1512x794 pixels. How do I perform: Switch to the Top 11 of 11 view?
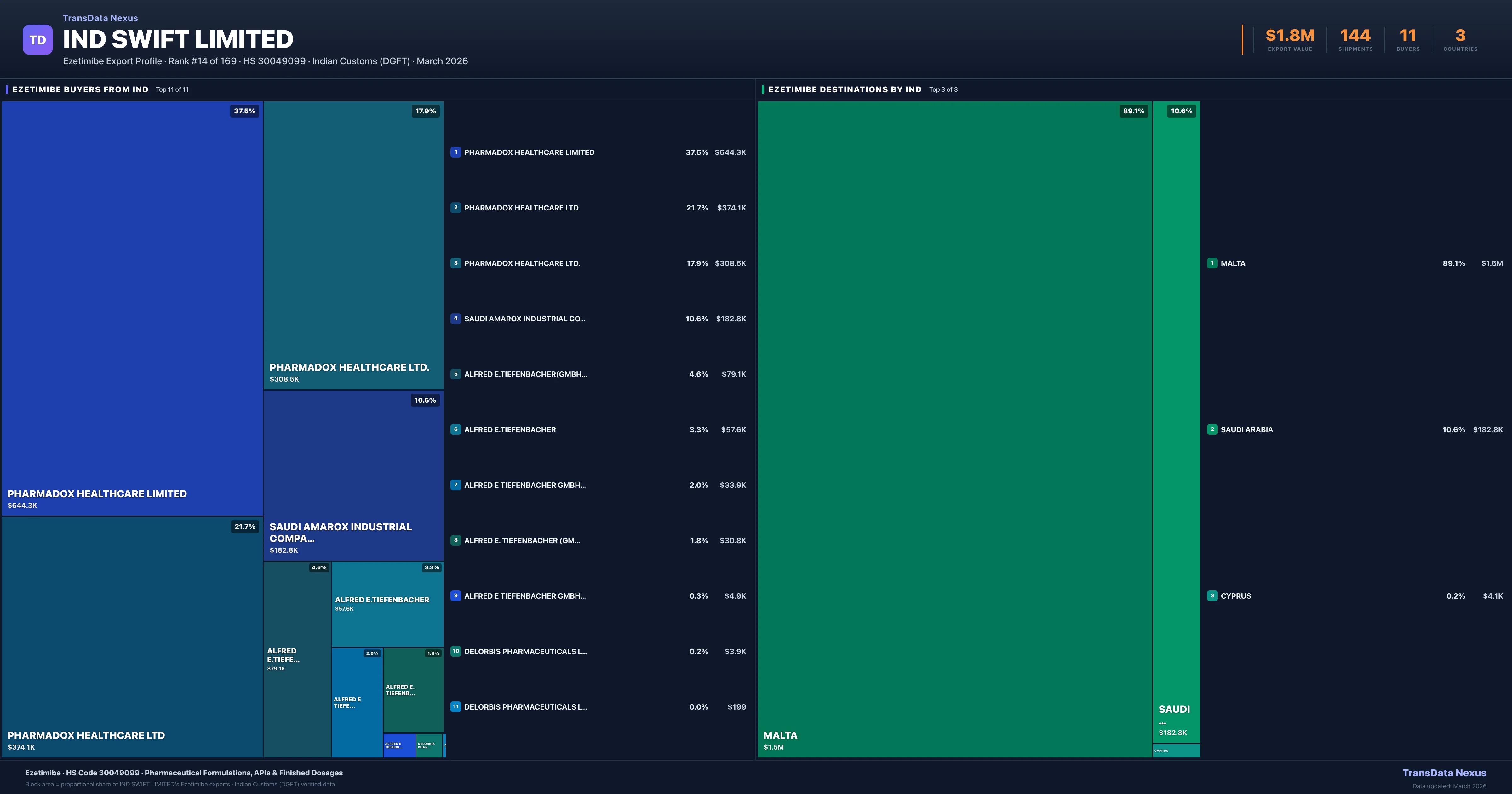[172, 90]
